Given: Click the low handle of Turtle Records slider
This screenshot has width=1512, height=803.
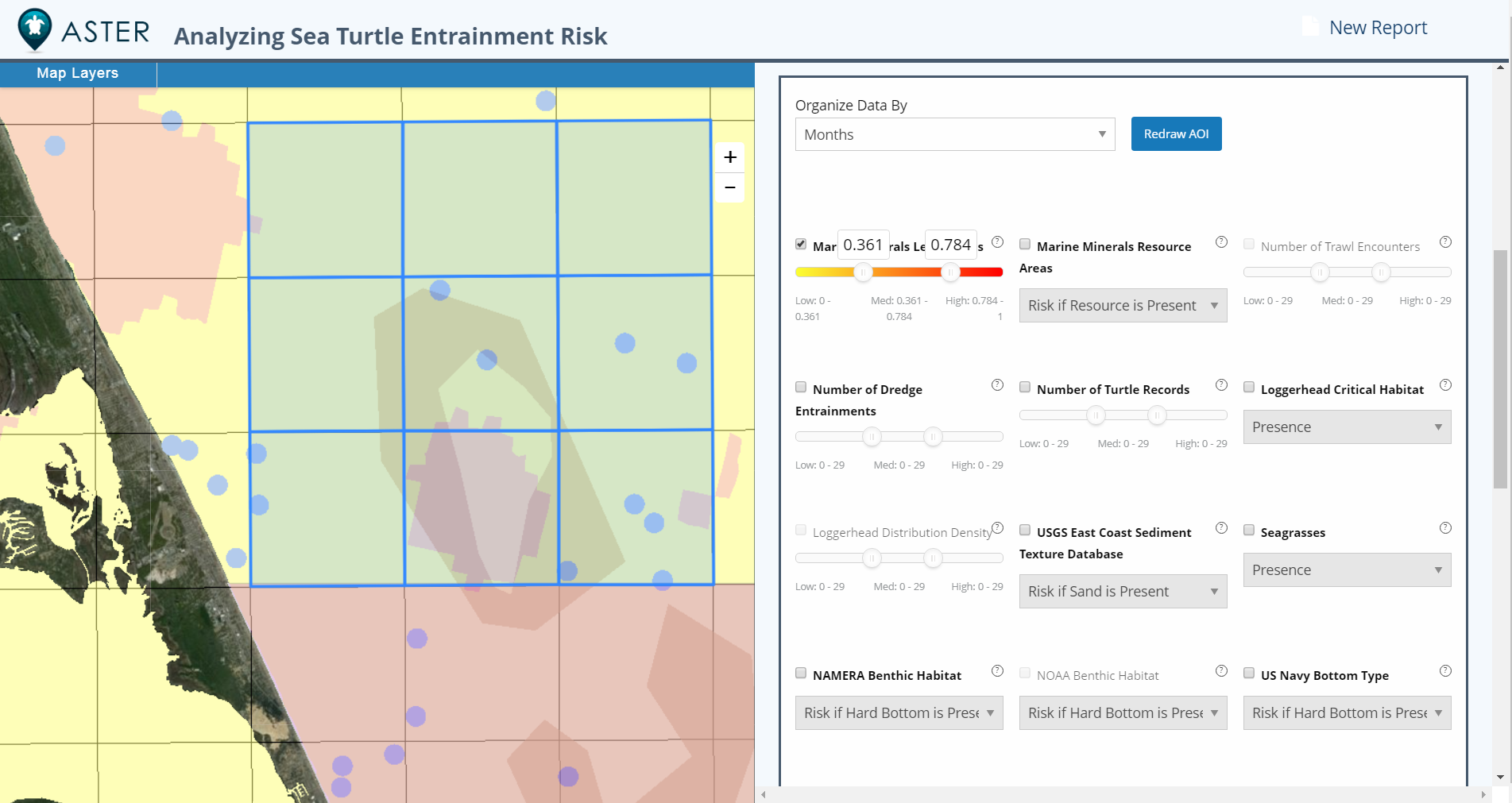Looking at the screenshot, I should (x=1096, y=415).
